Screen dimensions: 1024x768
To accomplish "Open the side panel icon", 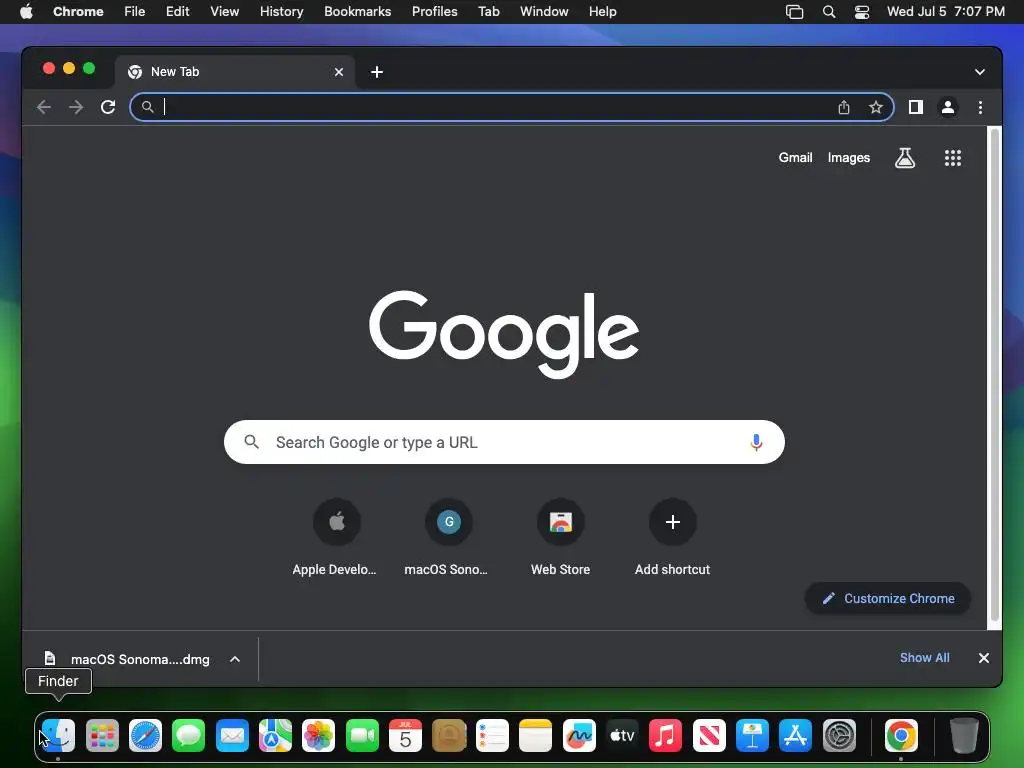I will click(916, 107).
